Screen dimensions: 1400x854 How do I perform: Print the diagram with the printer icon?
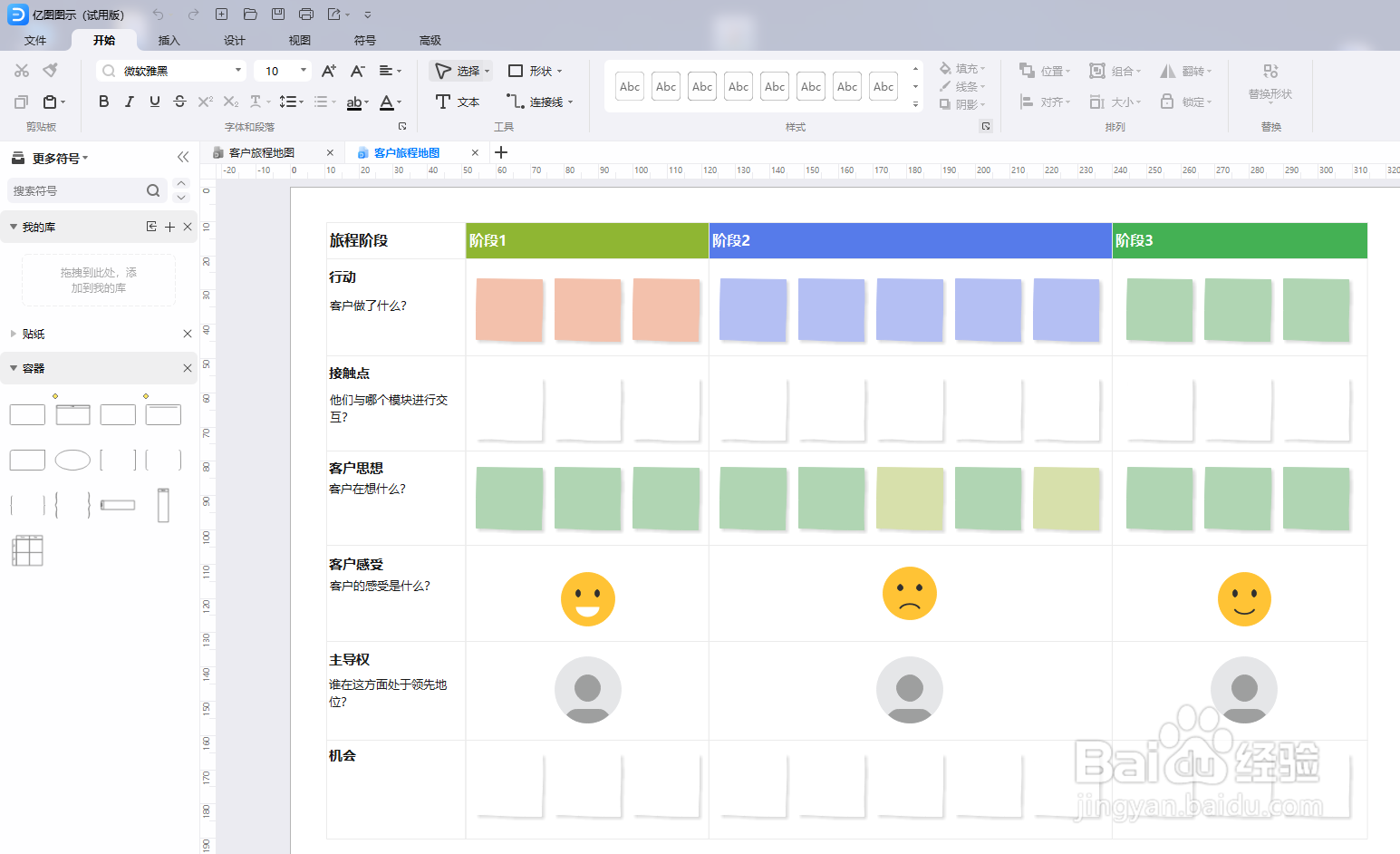(306, 15)
